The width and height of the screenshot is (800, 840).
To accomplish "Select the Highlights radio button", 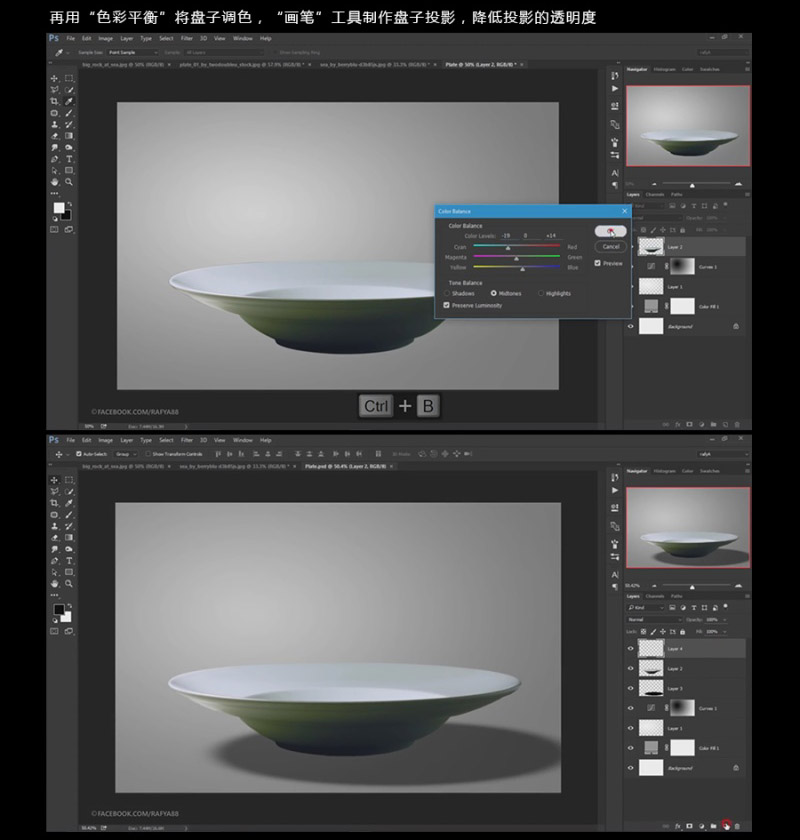I will click(x=541, y=293).
